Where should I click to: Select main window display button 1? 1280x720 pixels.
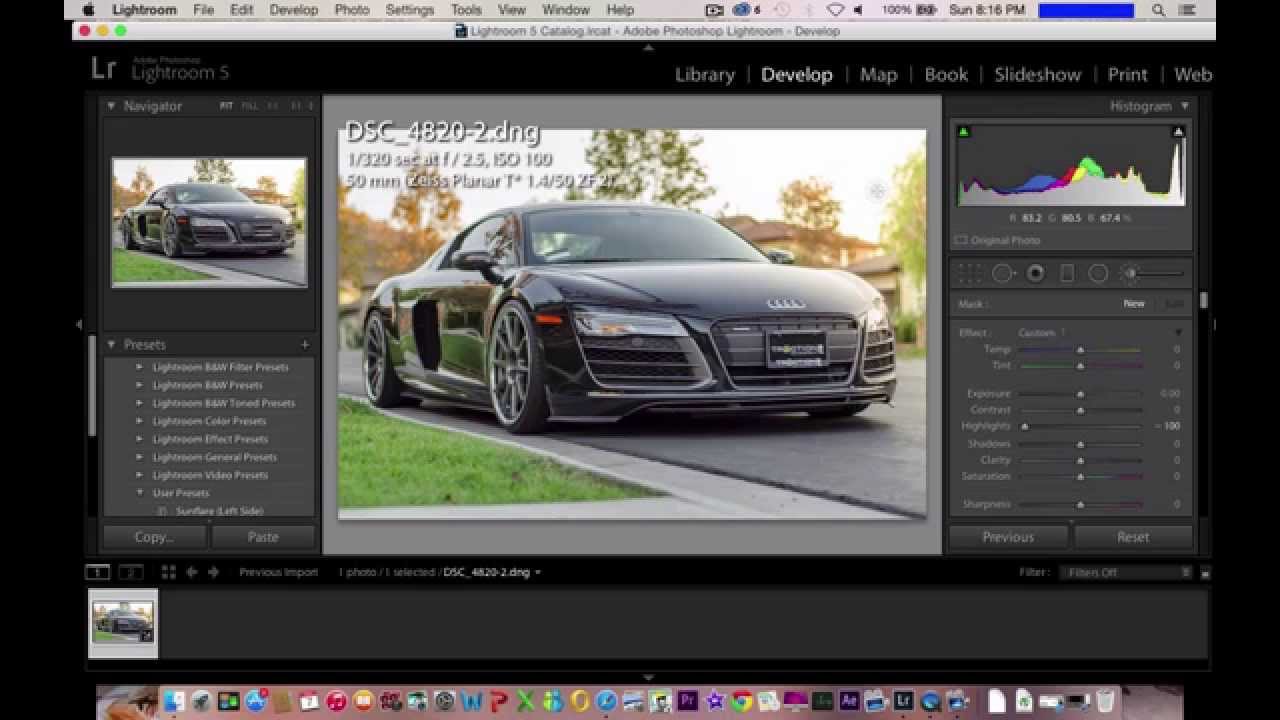point(97,572)
